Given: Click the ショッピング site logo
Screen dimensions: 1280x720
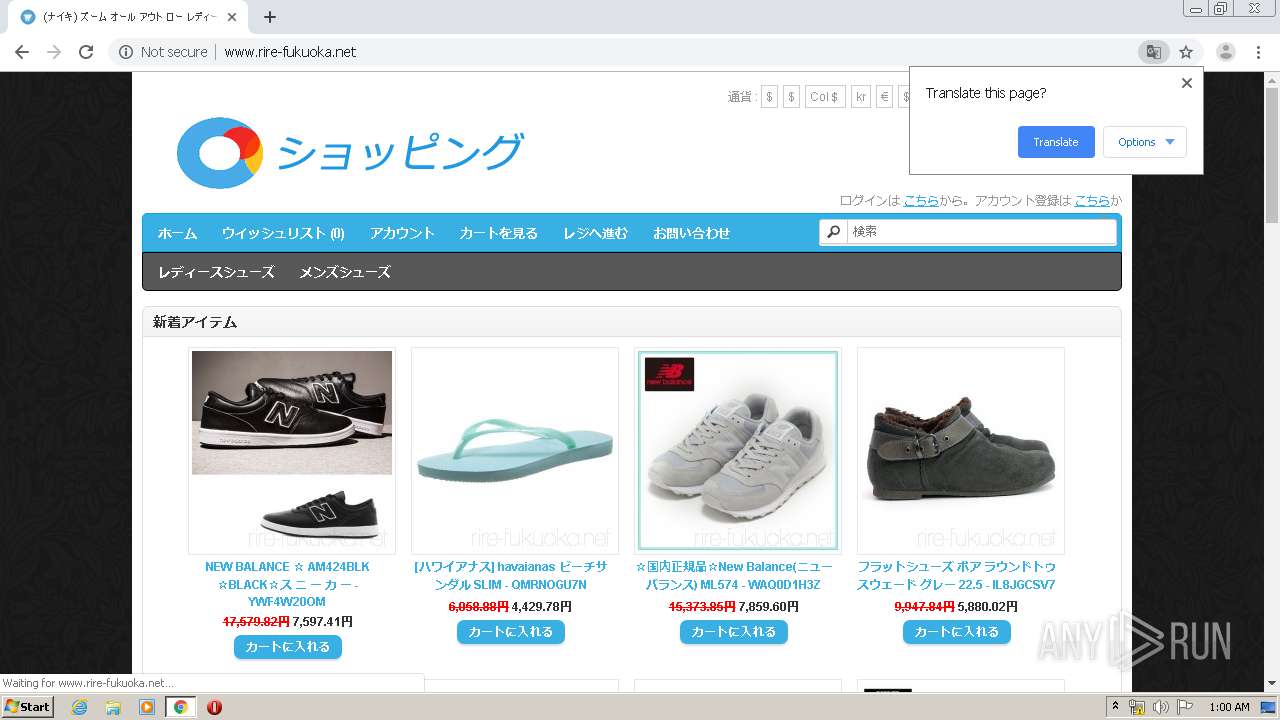Looking at the screenshot, I should [x=350, y=152].
